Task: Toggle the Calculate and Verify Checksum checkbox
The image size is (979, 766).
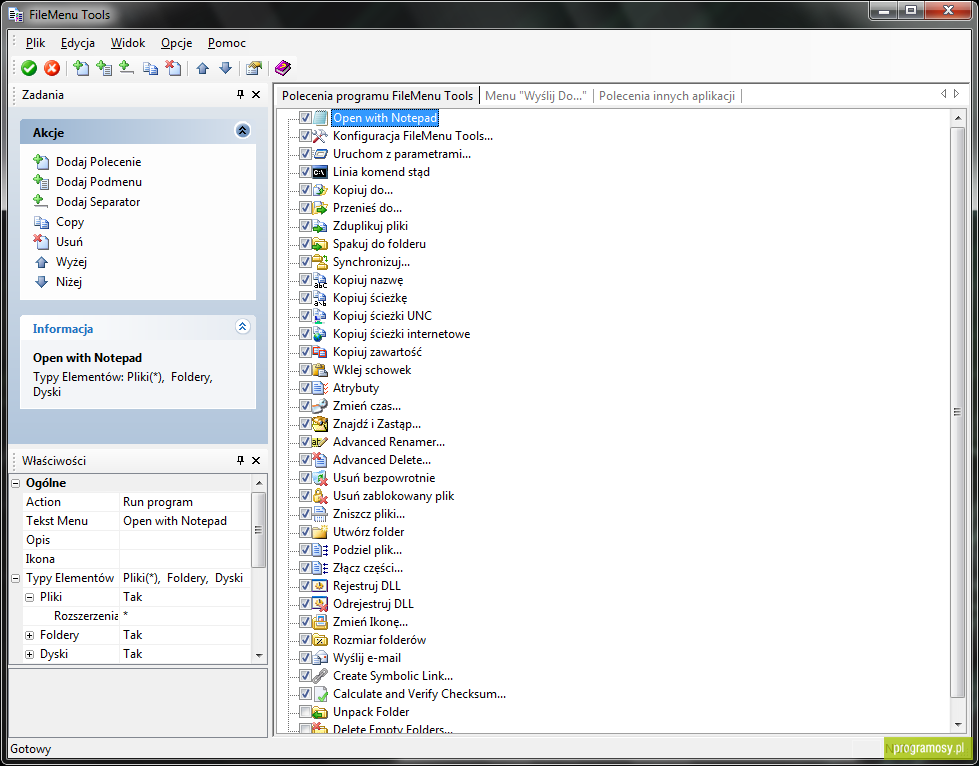Action: [x=305, y=693]
